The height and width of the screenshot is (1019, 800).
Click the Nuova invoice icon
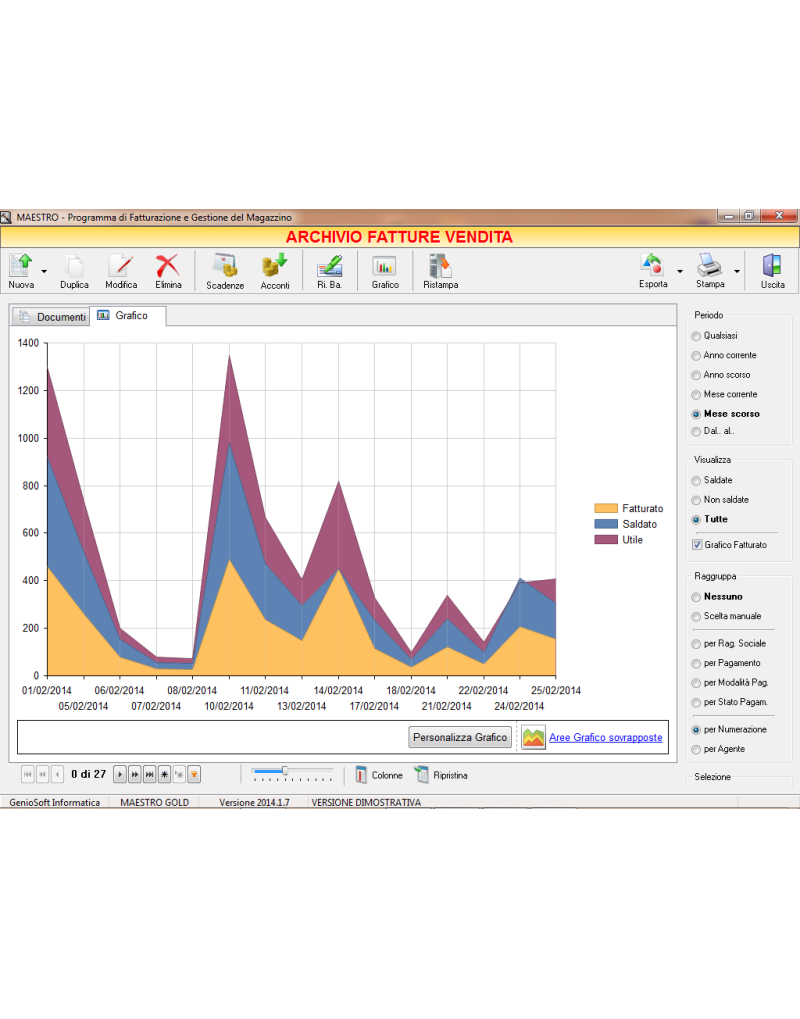tap(21, 270)
